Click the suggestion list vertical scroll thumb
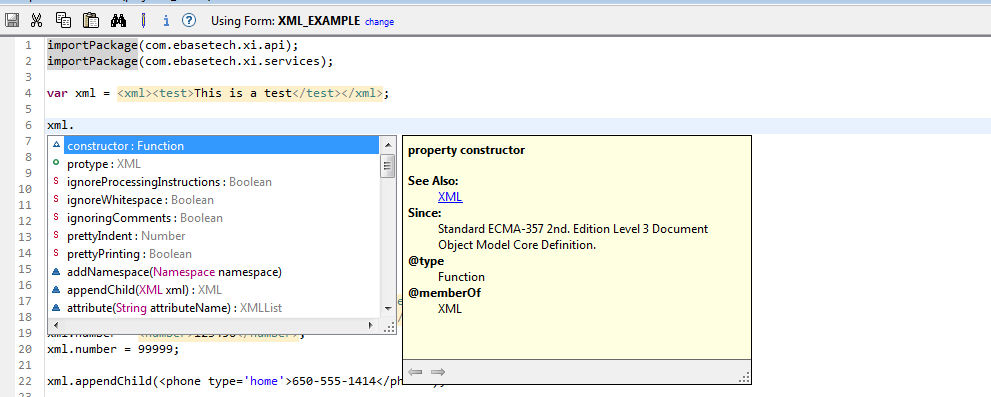Image resolution: width=991 pixels, height=397 pixels. point(388,166)
